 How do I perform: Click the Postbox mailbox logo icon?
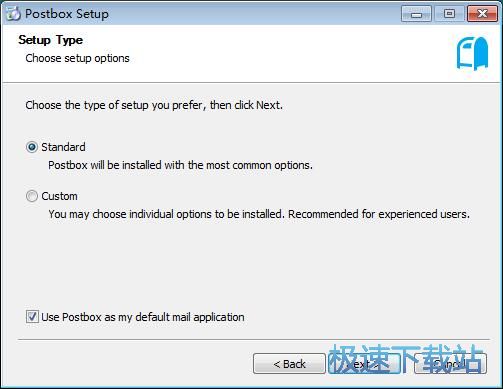pos(472,53)
